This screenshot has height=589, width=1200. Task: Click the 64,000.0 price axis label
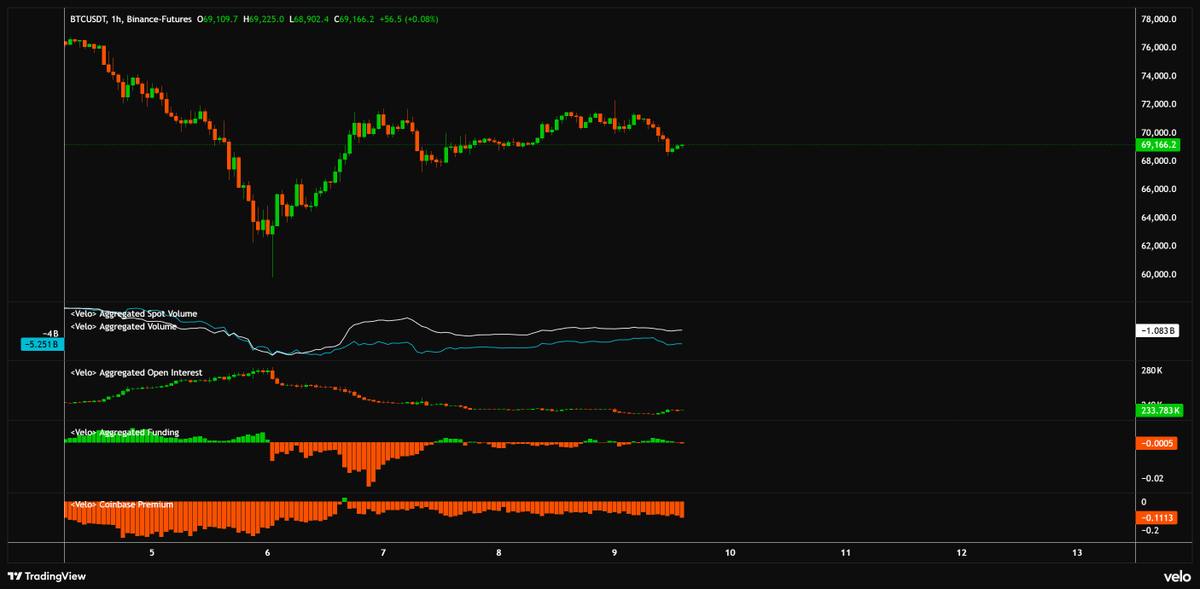click(1159, 218)
